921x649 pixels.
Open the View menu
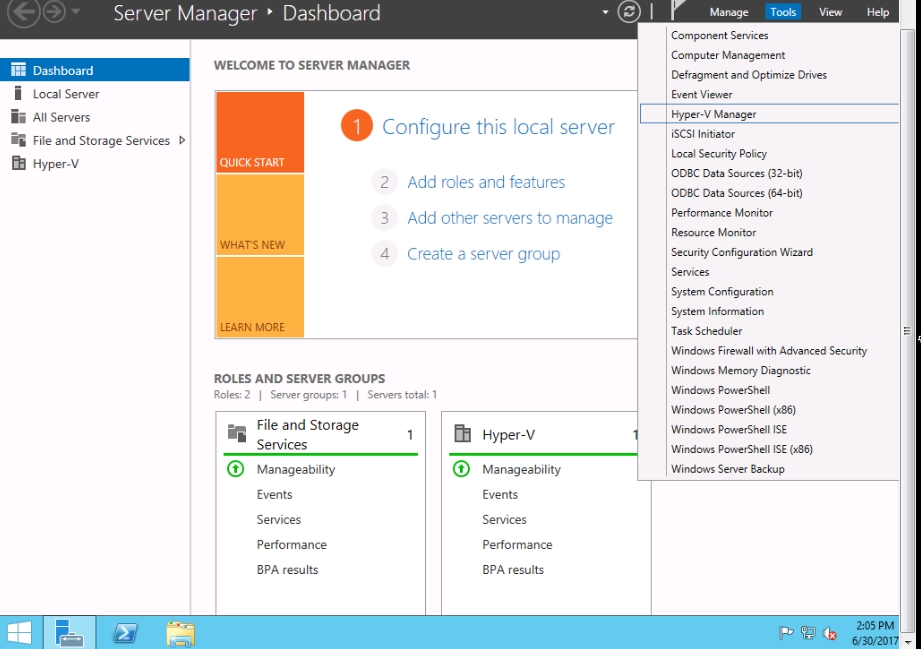[x=830, y=12]
